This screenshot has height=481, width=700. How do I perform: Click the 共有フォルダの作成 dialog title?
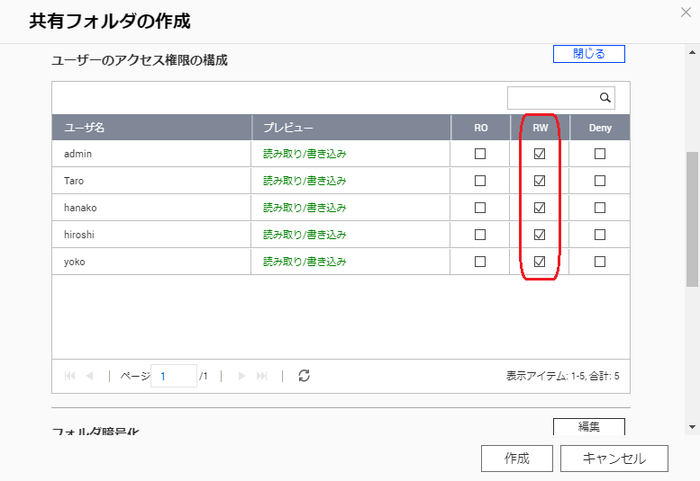(110, 21)
